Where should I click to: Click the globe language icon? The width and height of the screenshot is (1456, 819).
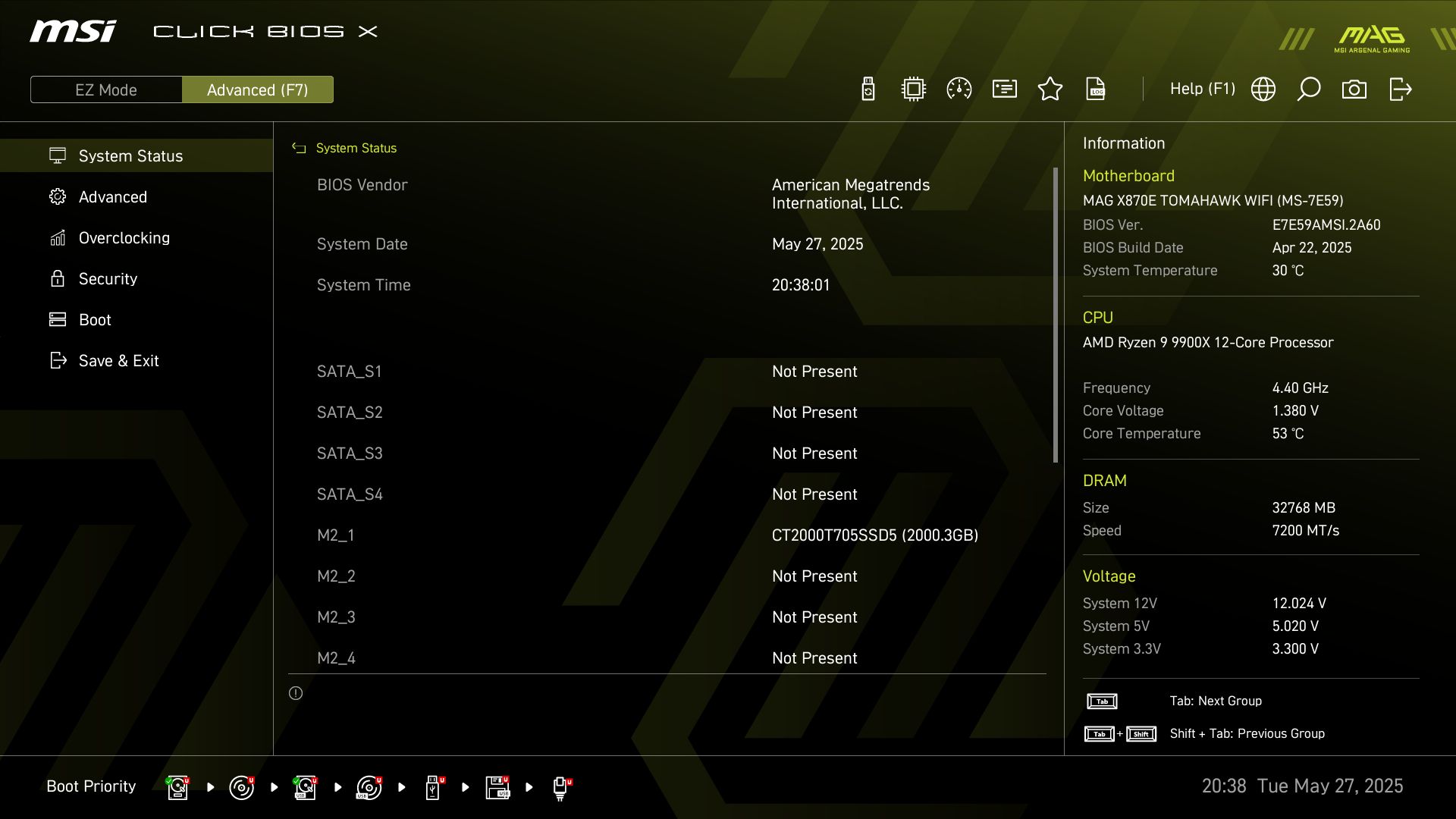(x=1263, y=89)
